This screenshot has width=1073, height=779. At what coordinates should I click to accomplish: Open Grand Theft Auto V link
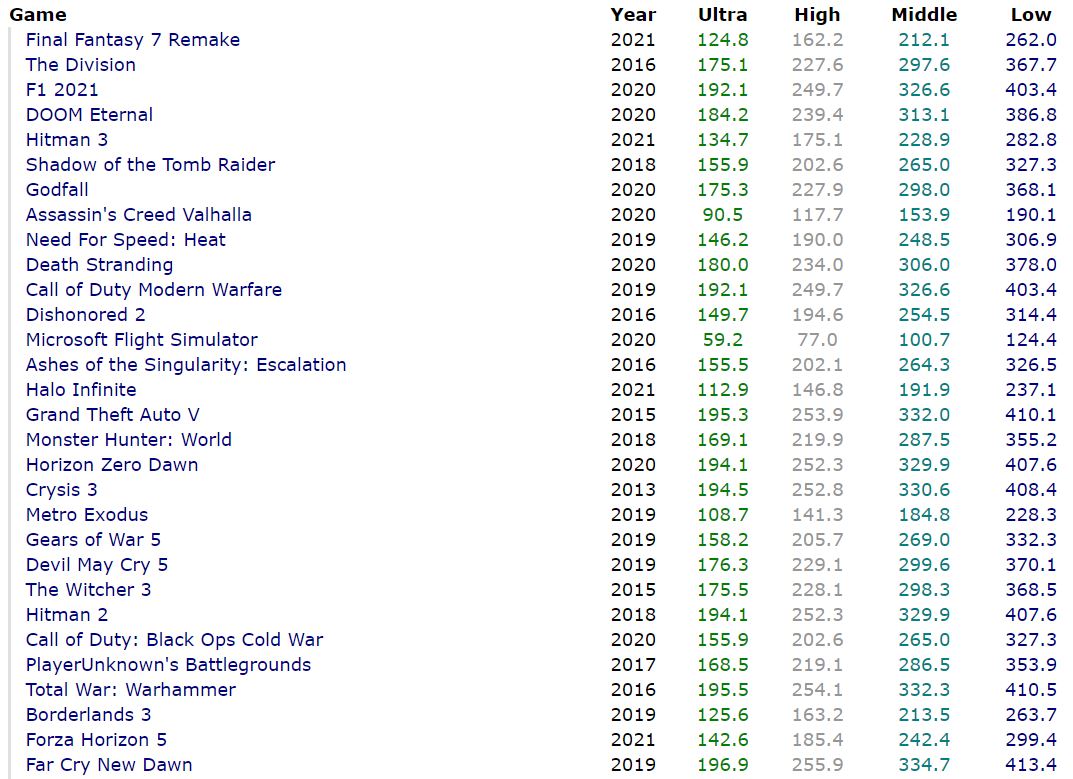point(113,415)
